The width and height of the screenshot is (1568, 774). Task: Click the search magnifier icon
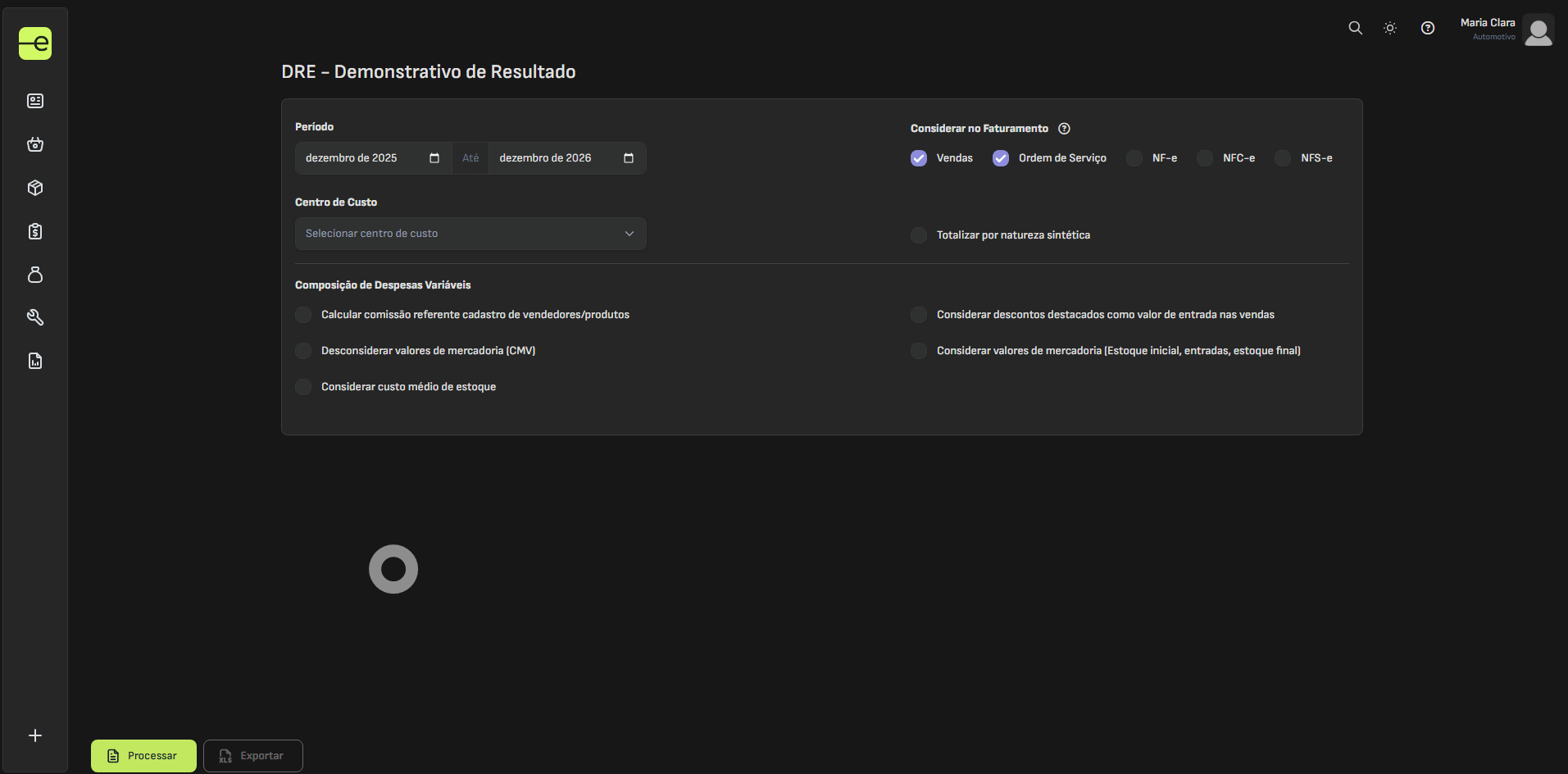[x=1356, y=28]
